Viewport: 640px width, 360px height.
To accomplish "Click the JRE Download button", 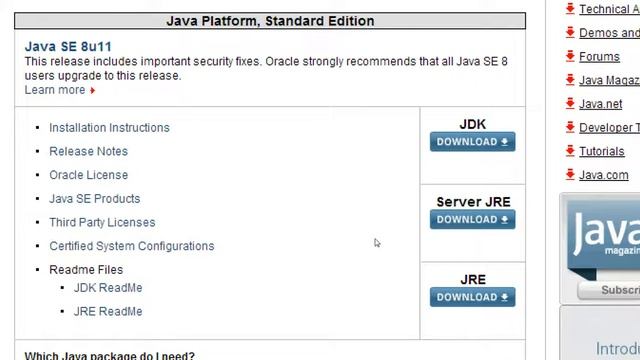I will click(x=472, y=297).
